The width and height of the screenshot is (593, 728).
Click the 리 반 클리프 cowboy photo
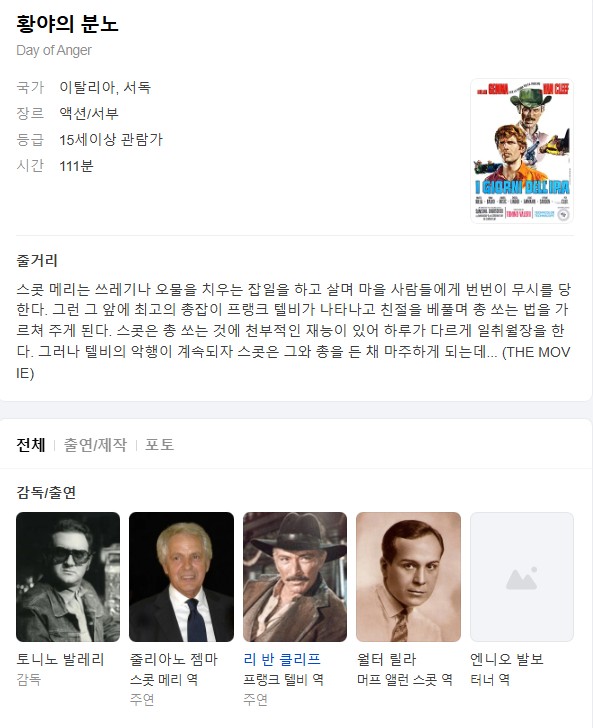click(295, 577)
